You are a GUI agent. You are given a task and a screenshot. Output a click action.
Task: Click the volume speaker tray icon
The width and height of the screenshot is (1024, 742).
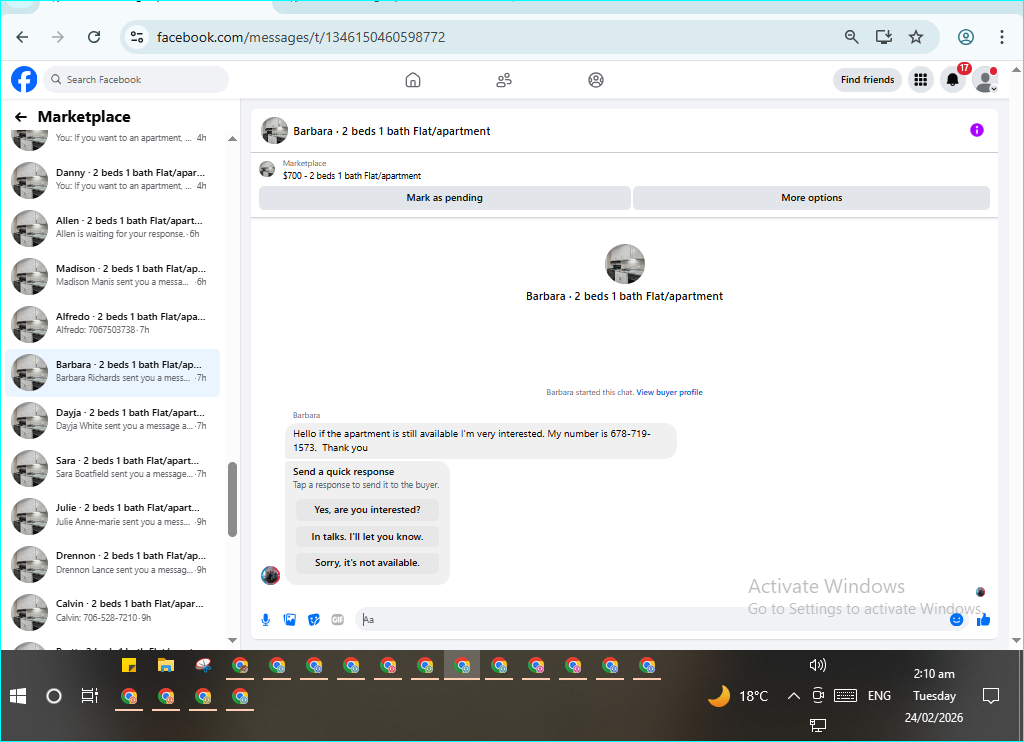(818, 665)
